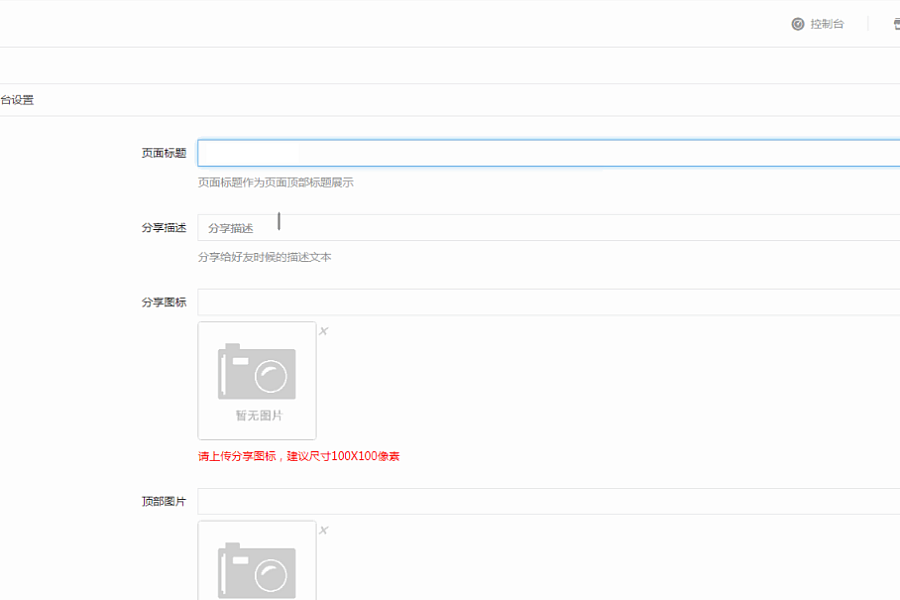Click the 控制台 circular icon
Viewport: 900px width, 600px height.
click(798, 24)
